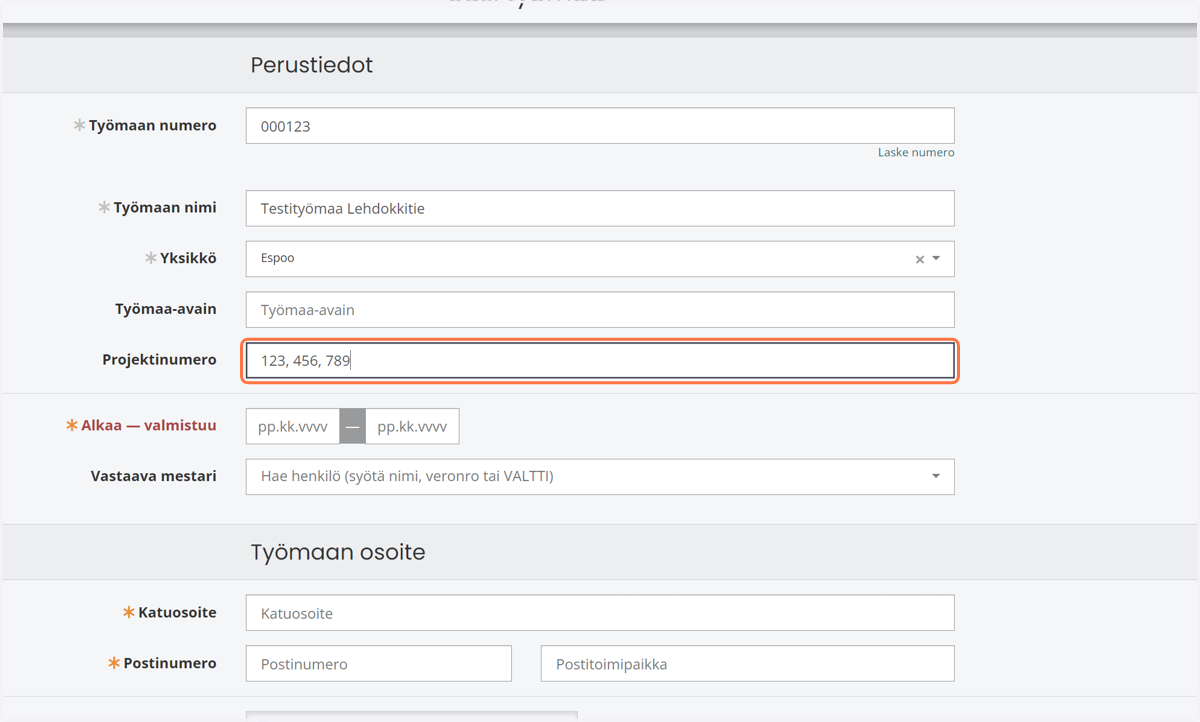Click the Perustiedot section heading
The image size is (1200, 722).
click(x=311, y=66)
